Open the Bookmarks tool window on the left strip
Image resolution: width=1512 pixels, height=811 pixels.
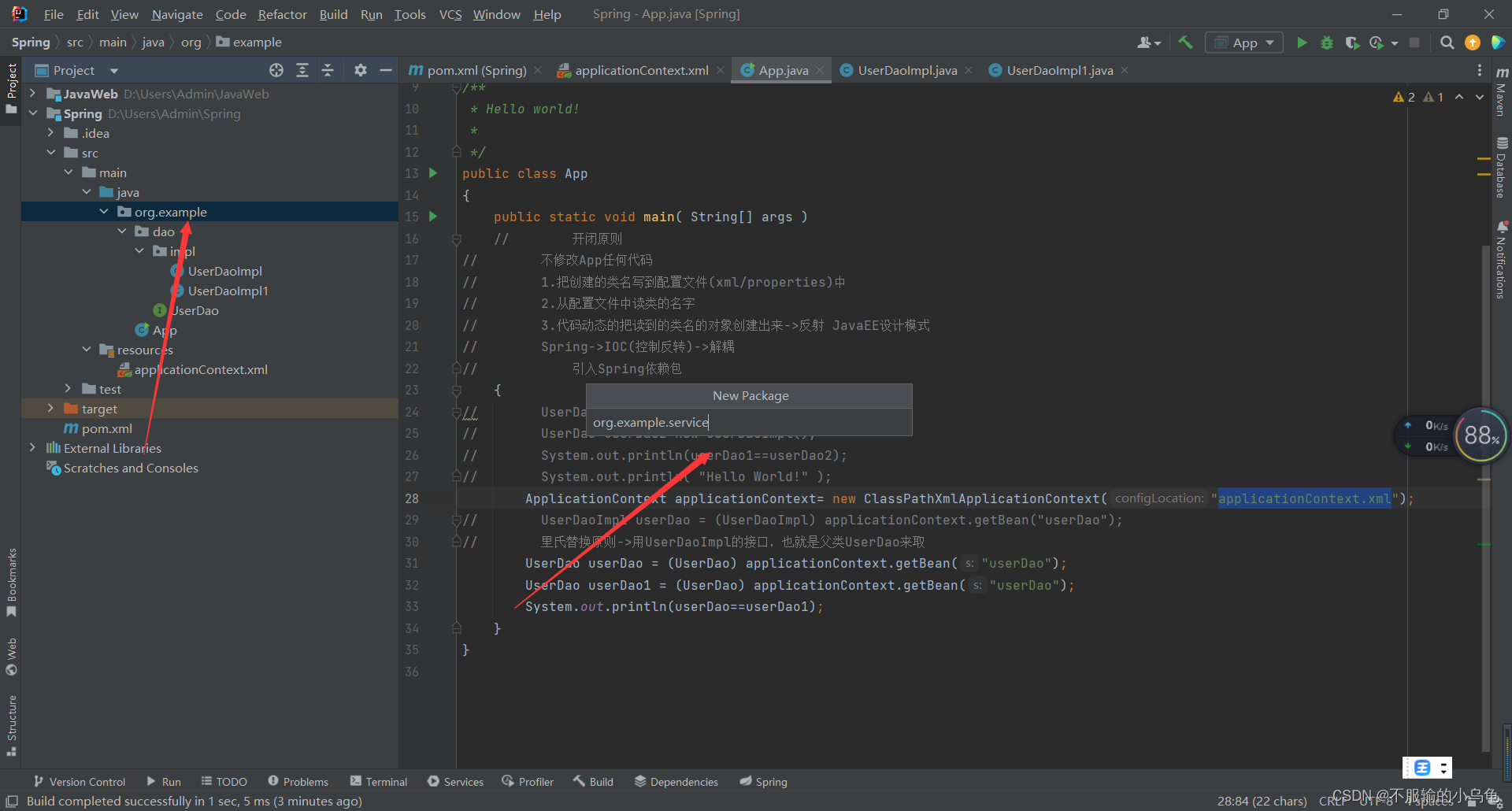coord(12,583)
